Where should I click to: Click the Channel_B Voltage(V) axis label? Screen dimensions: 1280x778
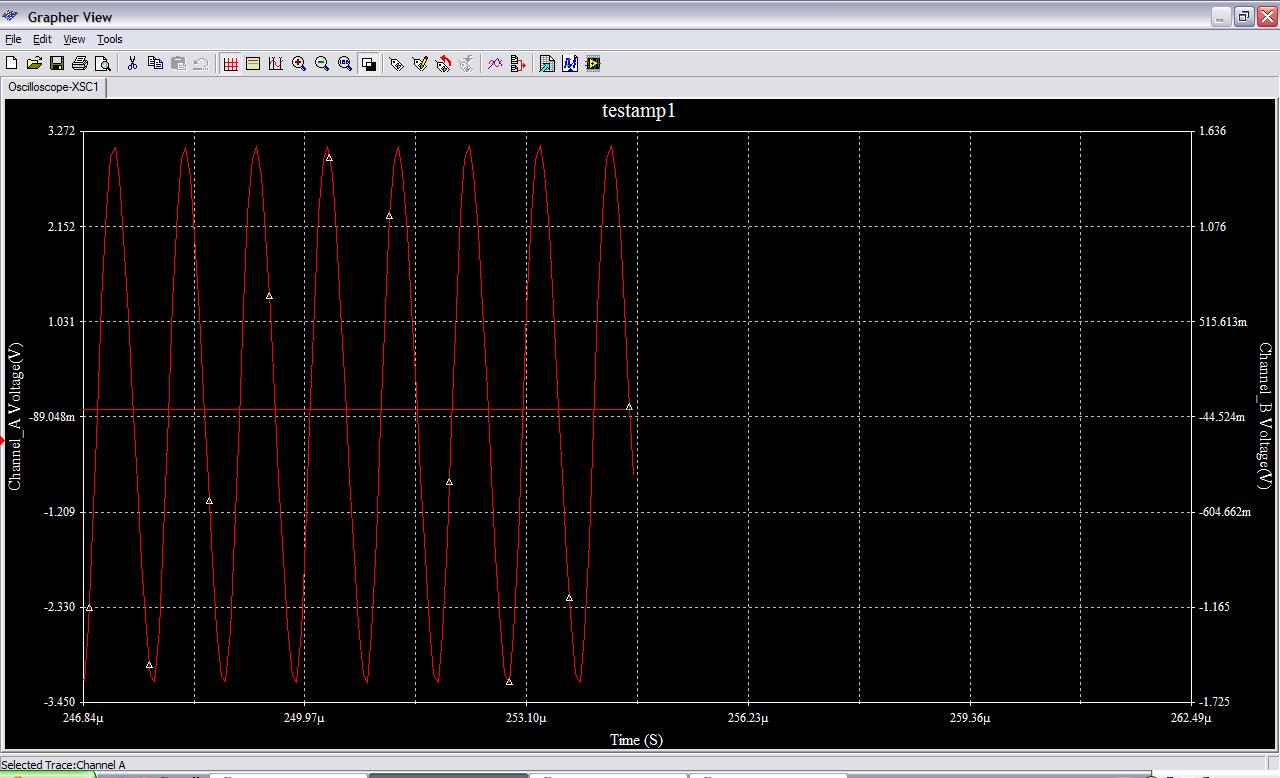click(1265, 416)
